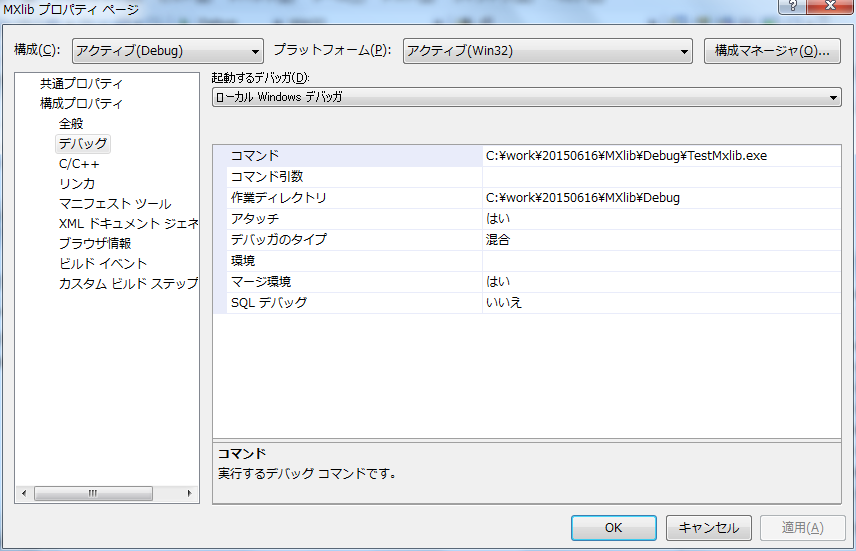Select ビルド イベント tree item
This screenshot has width=856, height=551.
[102, 264]
